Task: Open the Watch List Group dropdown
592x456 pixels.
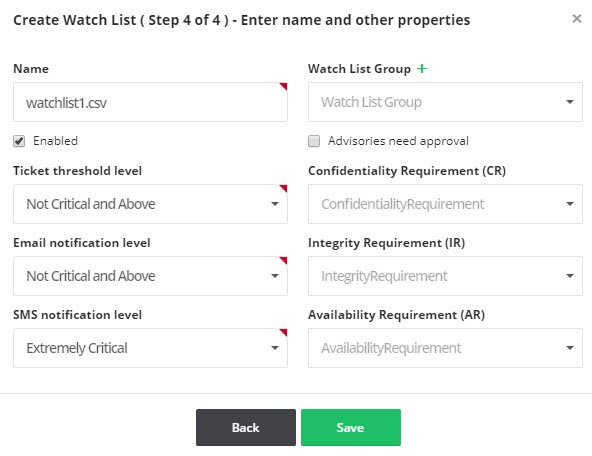Action: point(445,102)
